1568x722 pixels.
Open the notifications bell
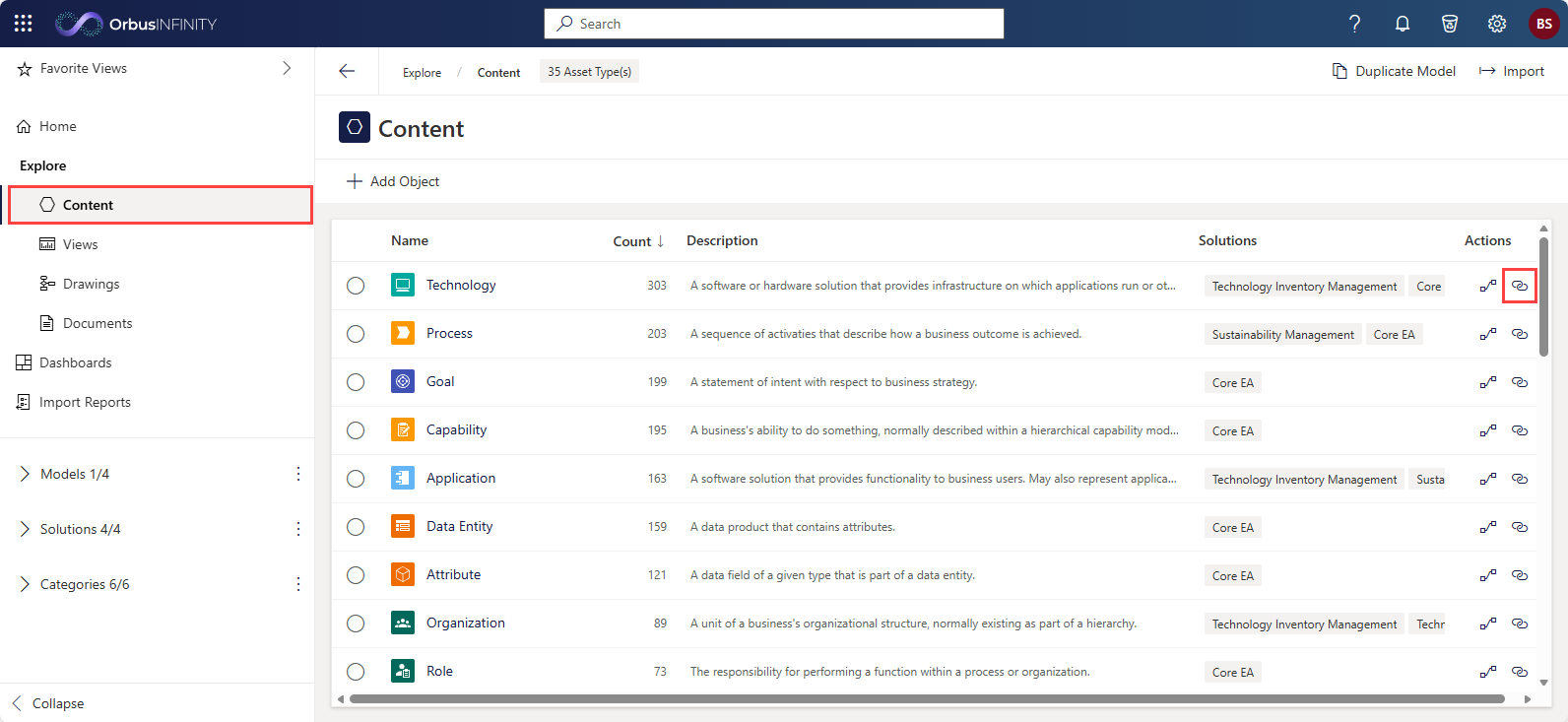click(1403, 24)
